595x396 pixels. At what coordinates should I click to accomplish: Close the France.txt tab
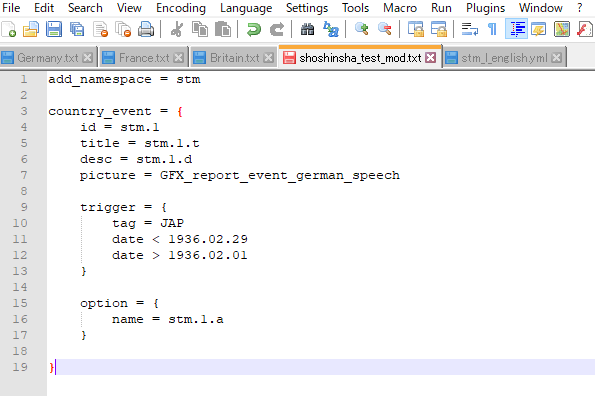(178, 58)
